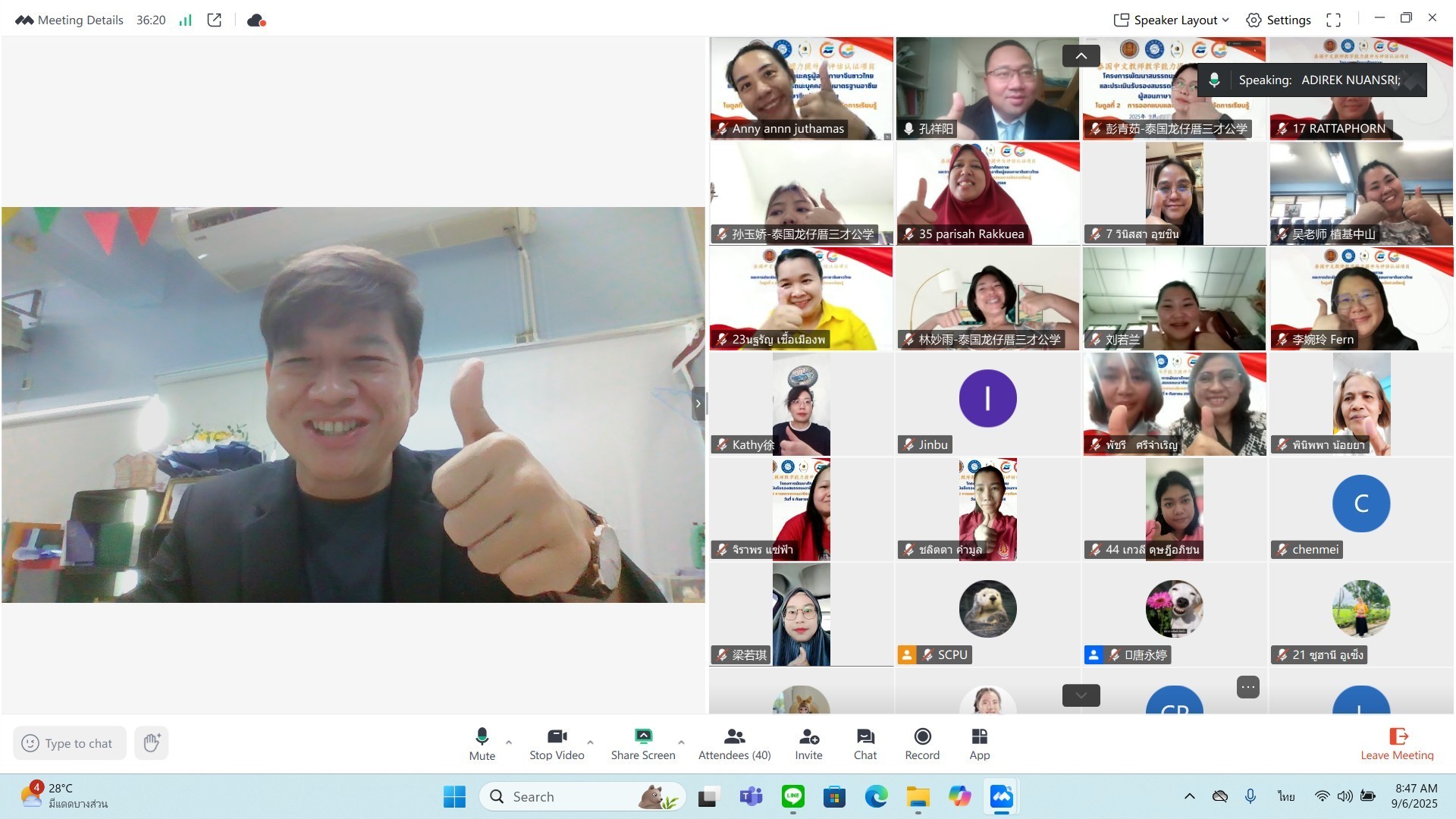Expand video options arrow beside Stop Video
Screen dimensions: 1456x819
tap(590, 742)
